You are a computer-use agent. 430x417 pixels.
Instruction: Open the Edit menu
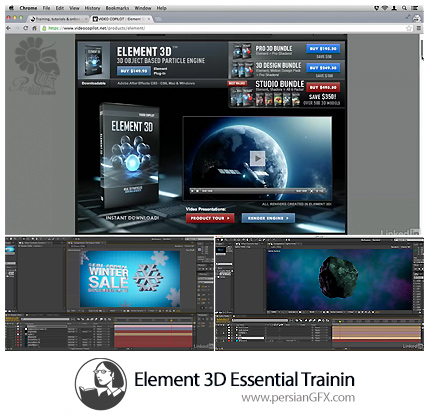60,8
